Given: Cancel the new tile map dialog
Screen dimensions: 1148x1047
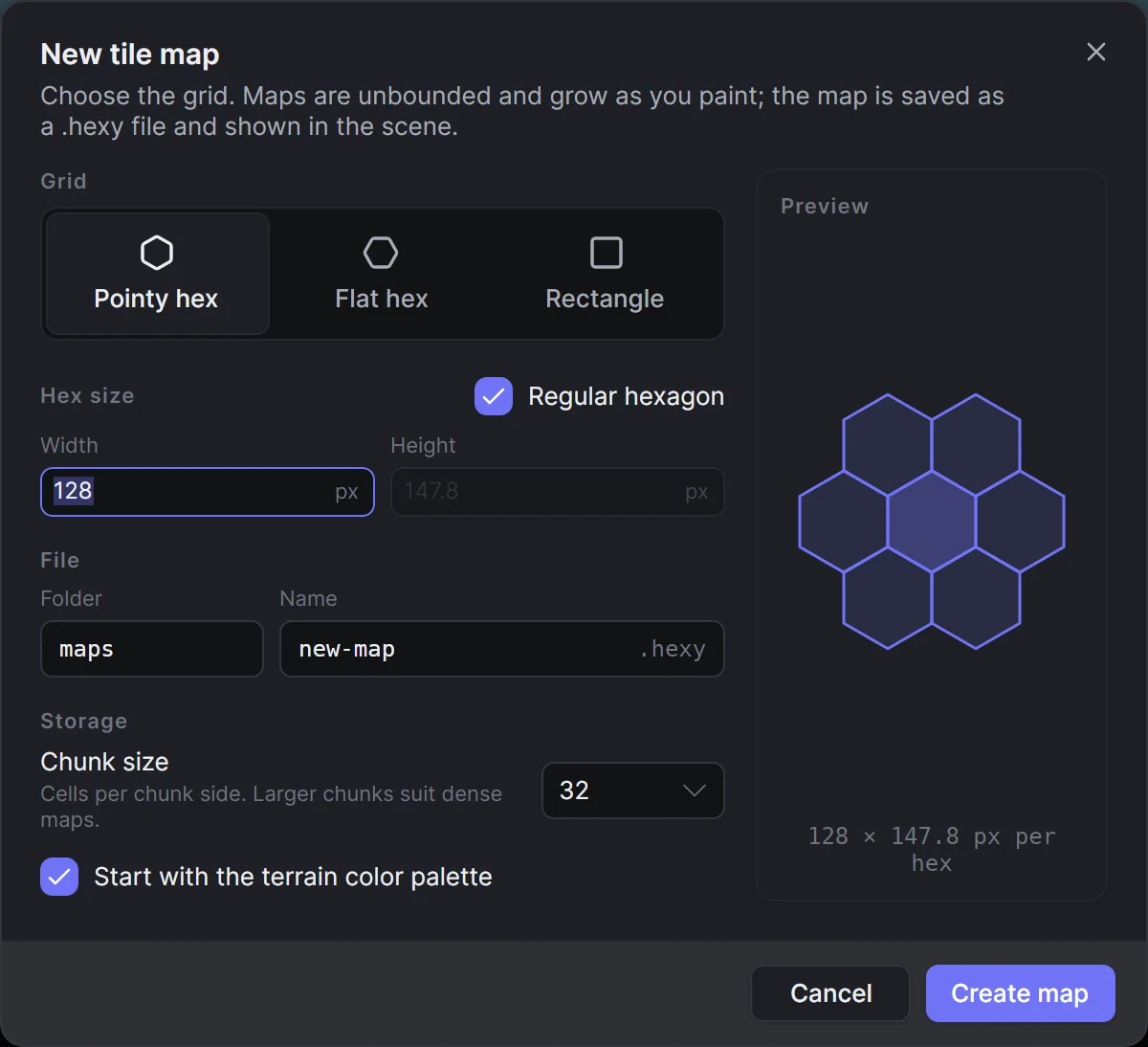Looking at the screenshot, I should click(x=830, y=993).
